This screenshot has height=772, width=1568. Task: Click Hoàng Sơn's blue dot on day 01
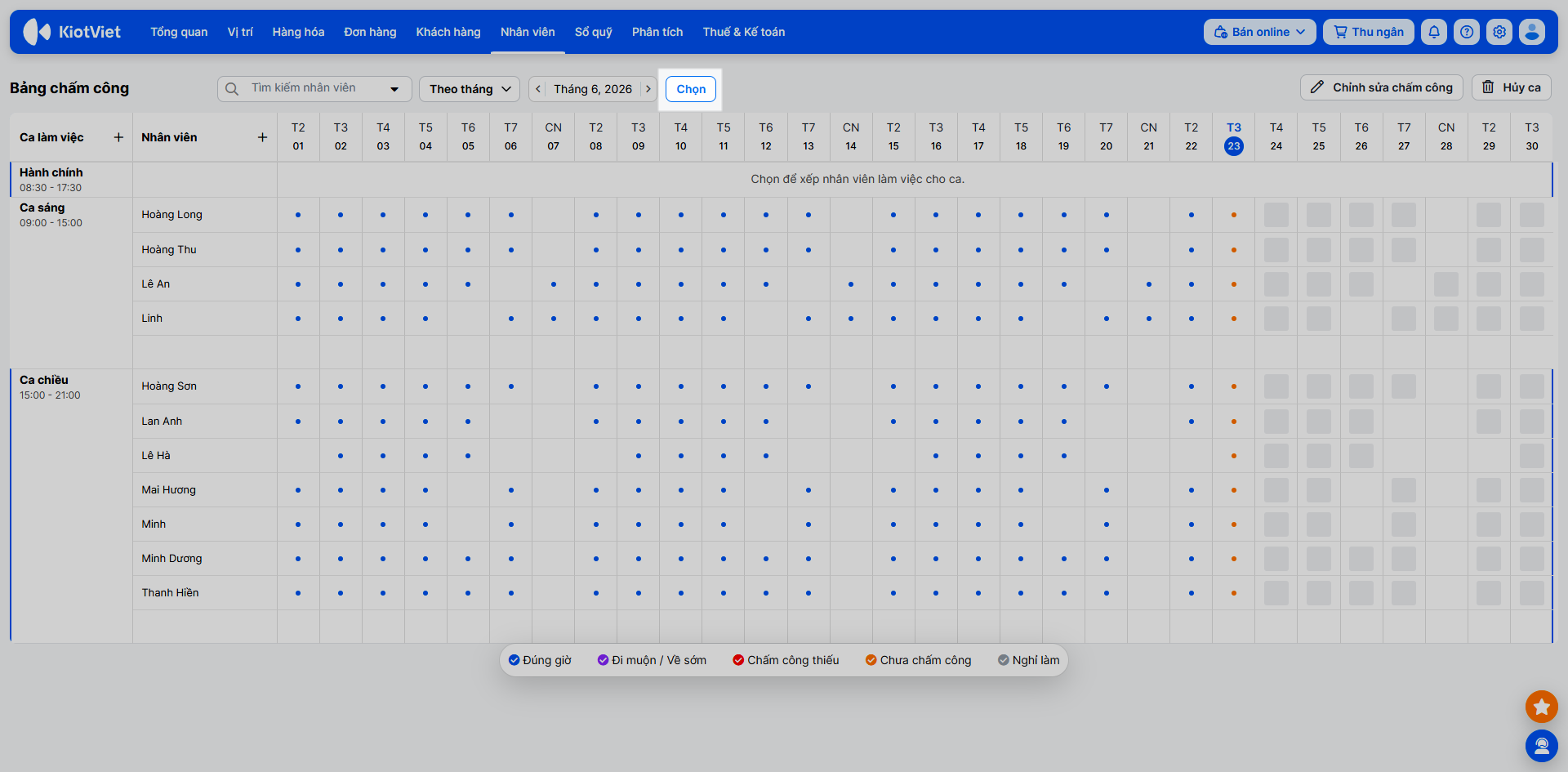click(298, 386)
